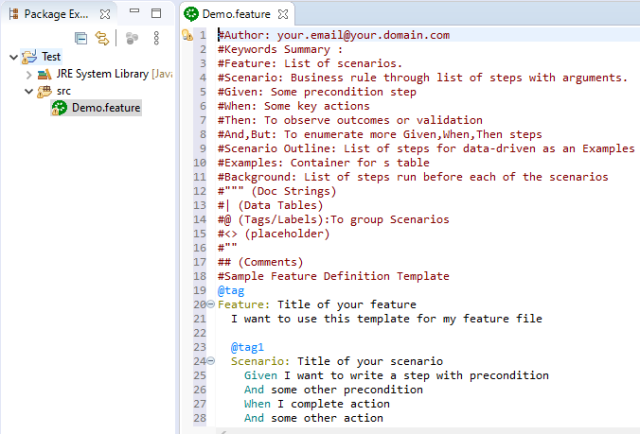Click the @tag1 annotation on line 23
640x434 pixels.
pyautogui.click(x=247, y=347)
